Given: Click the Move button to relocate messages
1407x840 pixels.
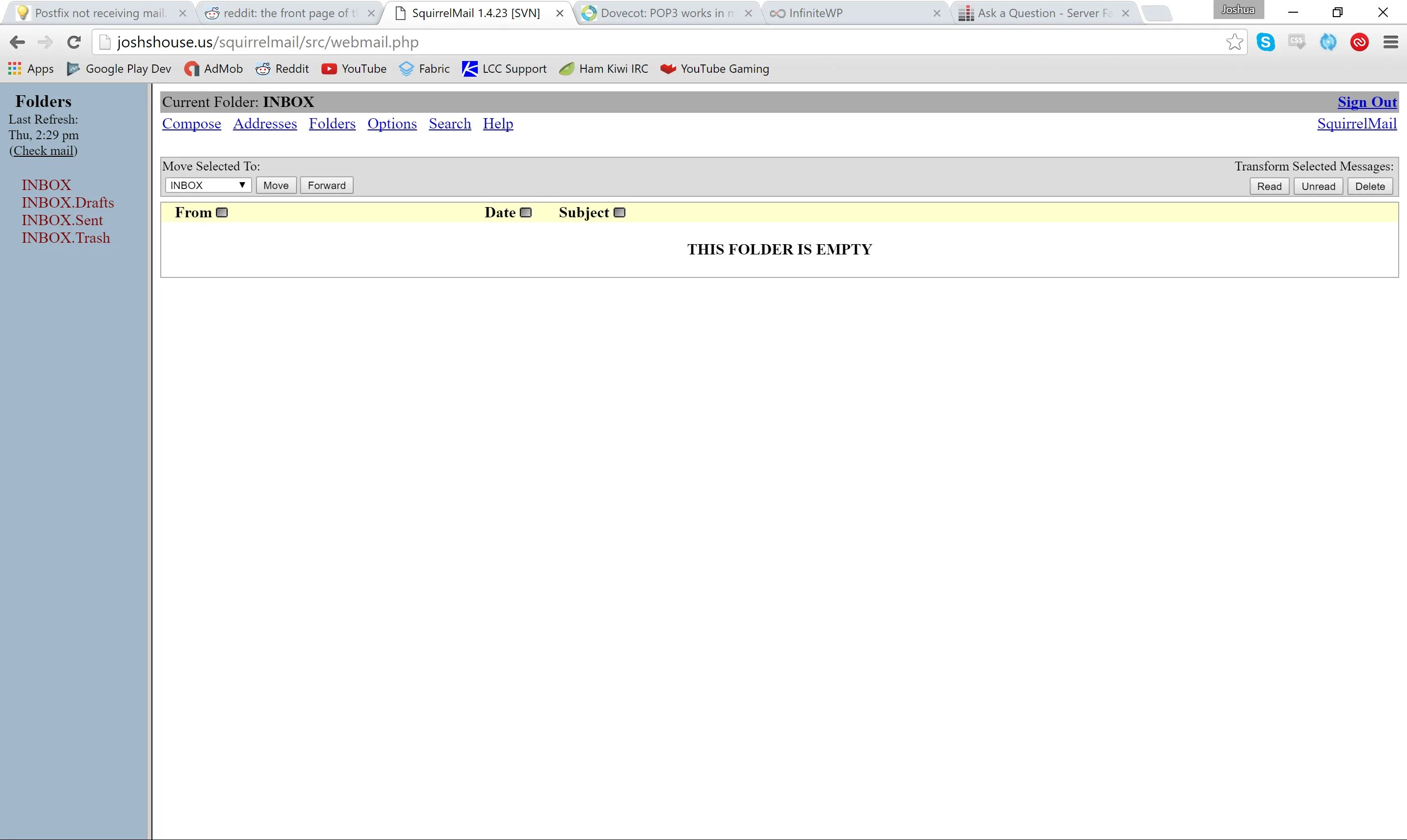Looking at the screenshot, I should [x=275, y=185].
